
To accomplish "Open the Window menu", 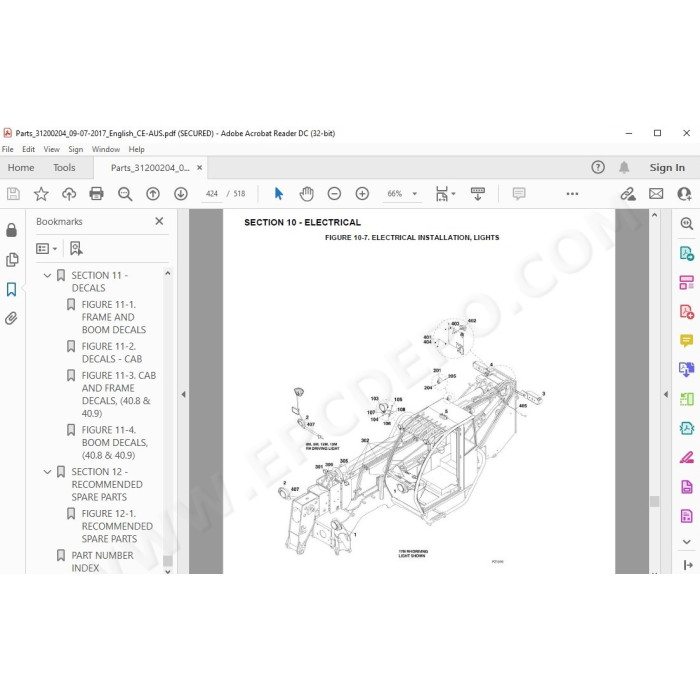I will coord(106,149).
